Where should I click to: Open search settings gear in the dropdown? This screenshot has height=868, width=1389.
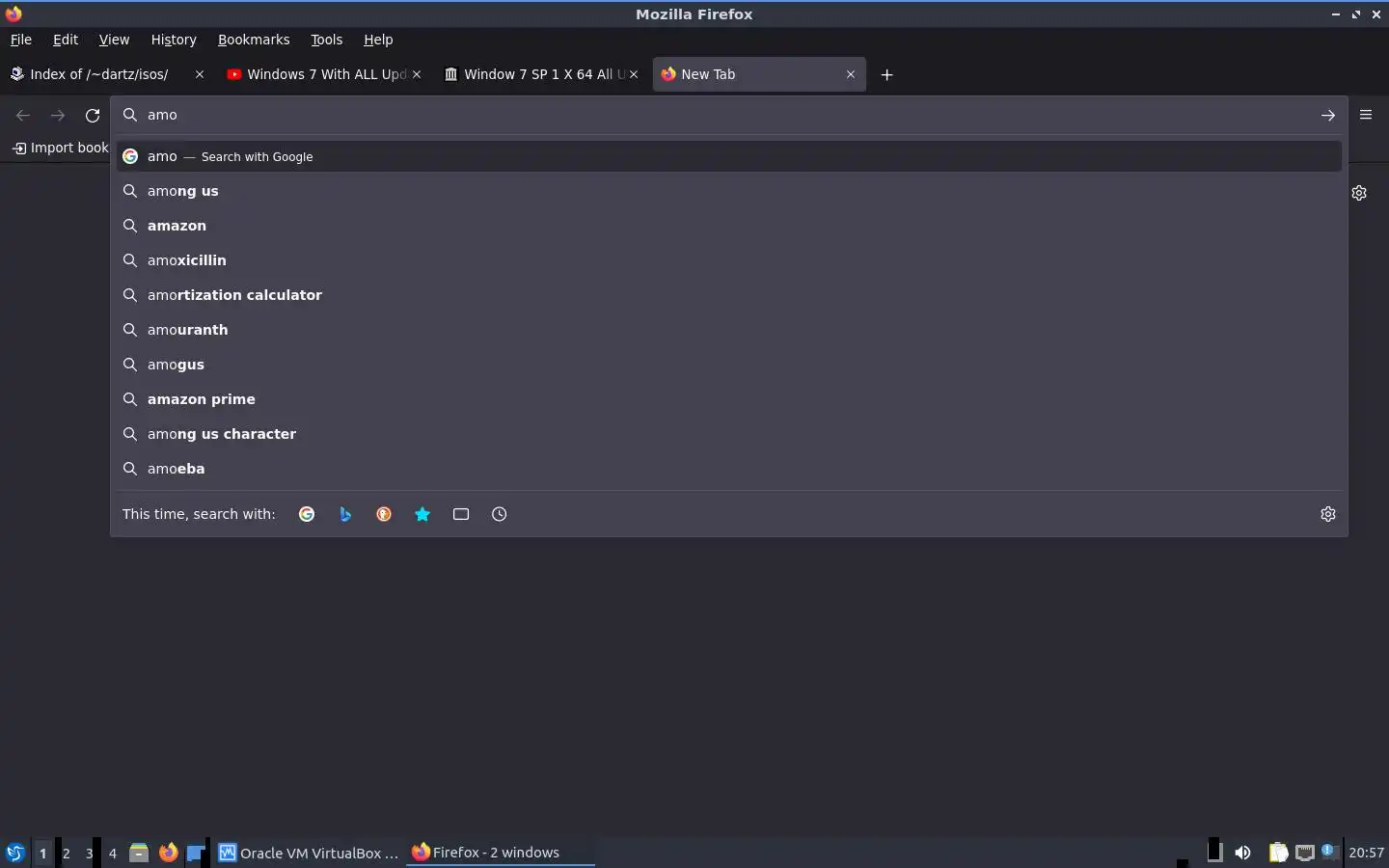point(1328,514)
